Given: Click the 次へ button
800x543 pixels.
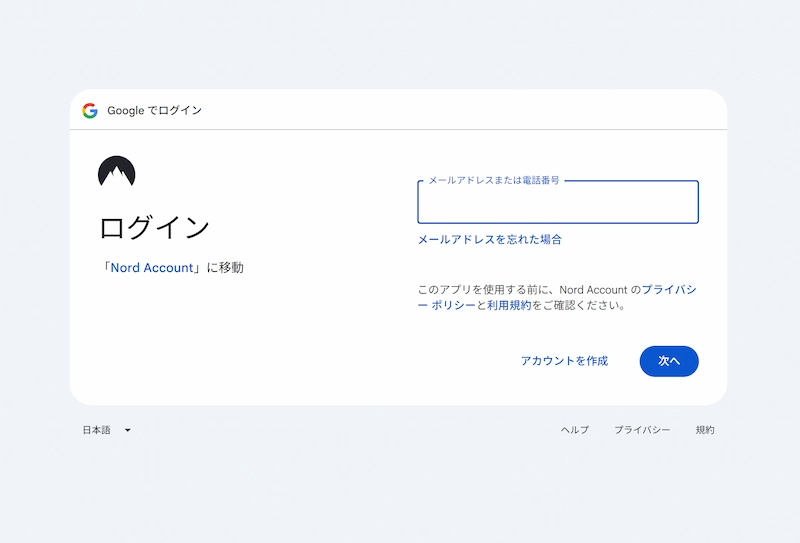Looking at the screenshot, I should pos(669,361).
